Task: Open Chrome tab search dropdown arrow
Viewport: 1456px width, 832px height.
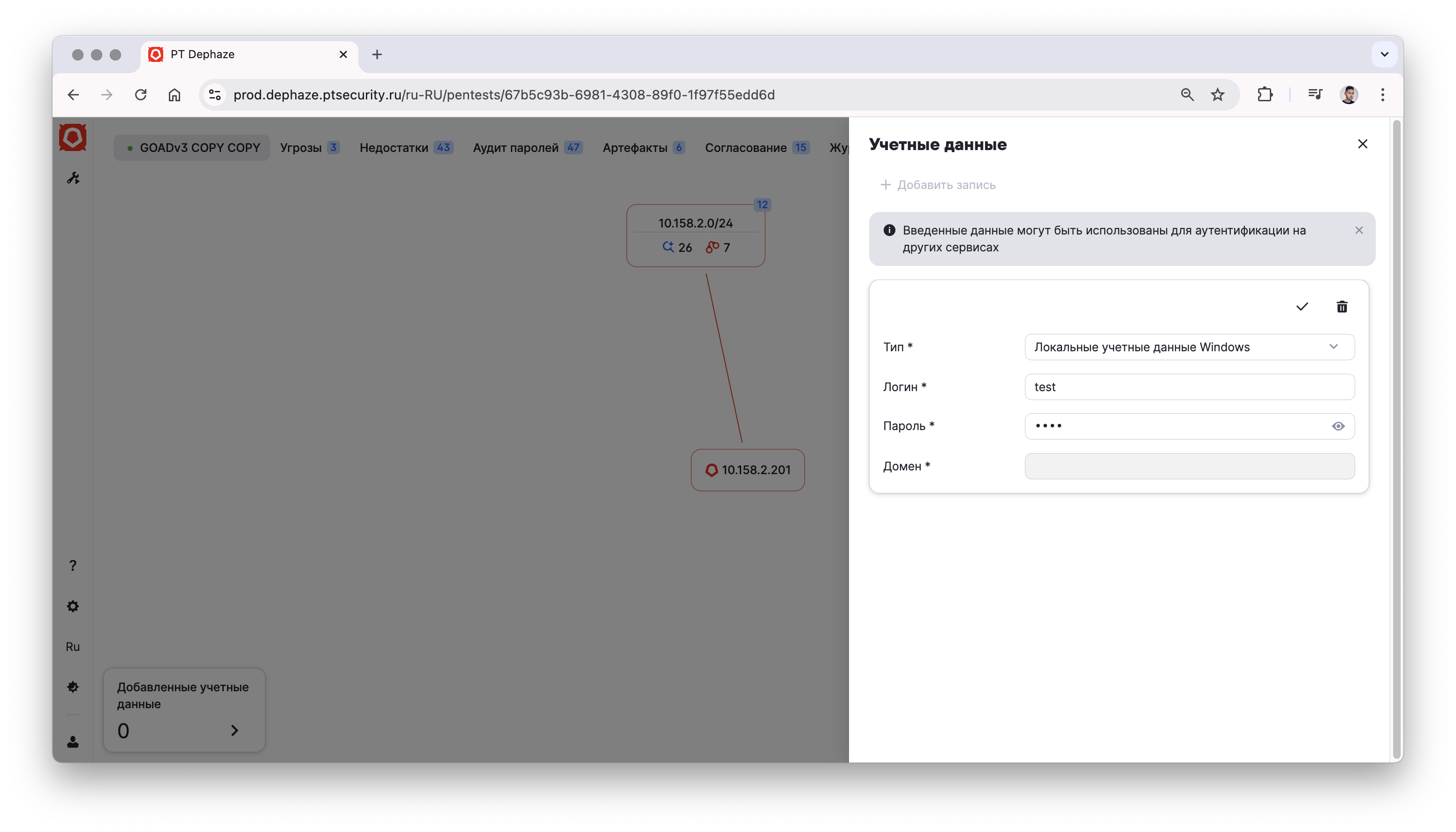Action: click(x=1384, y=54)
